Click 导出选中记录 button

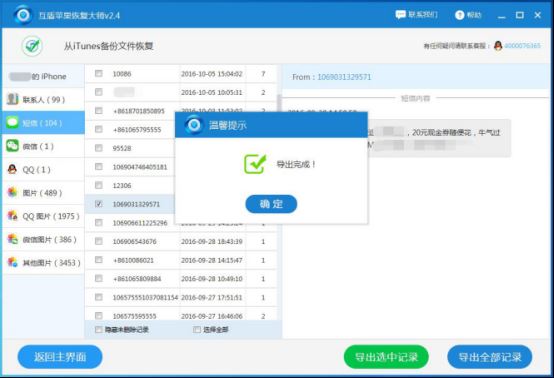point(386,357)
